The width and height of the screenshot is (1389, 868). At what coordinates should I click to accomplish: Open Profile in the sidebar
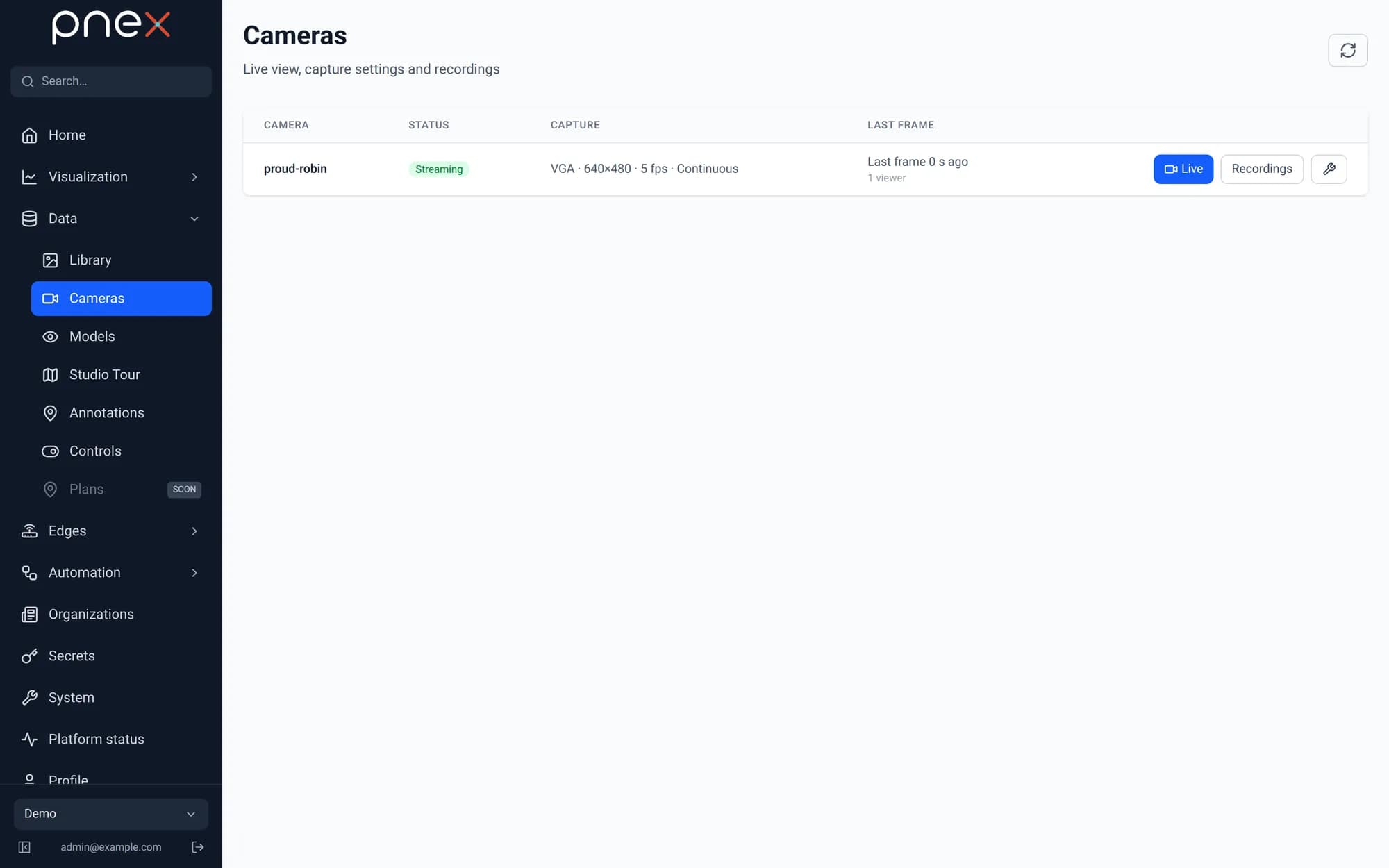coord(111,779)
